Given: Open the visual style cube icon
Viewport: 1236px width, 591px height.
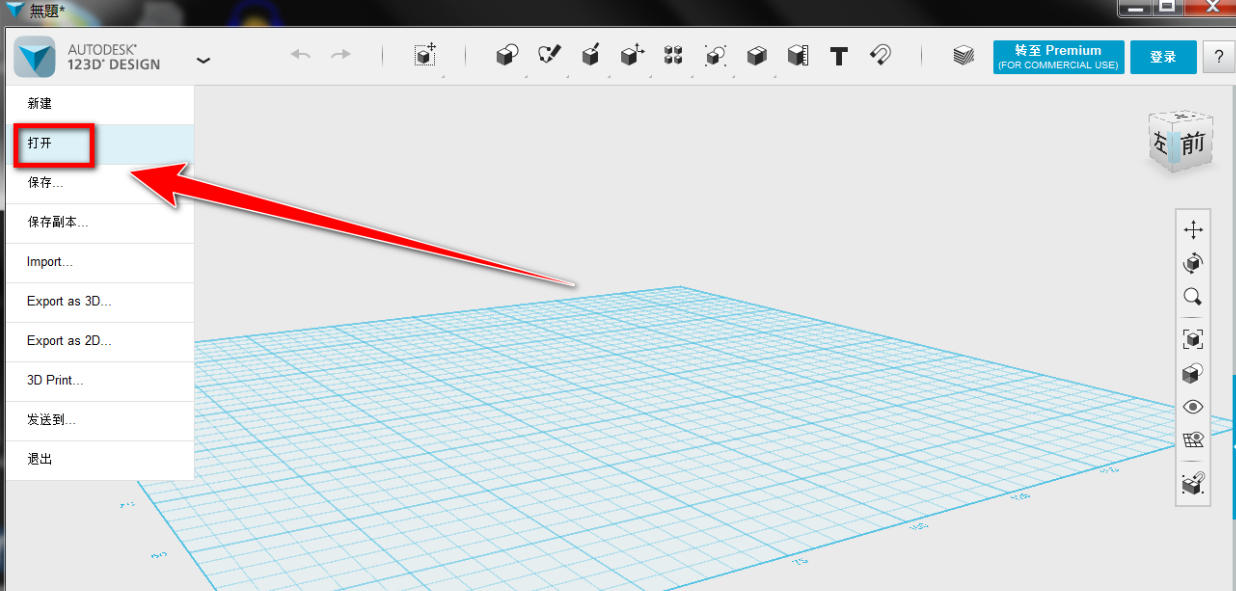Looking at the screenshot, I should point(1193,373).
